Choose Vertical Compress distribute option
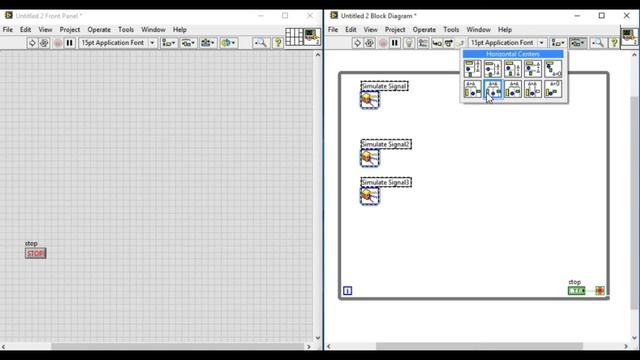640x360 pixels. pyautogui.click(x=553, y=69)
